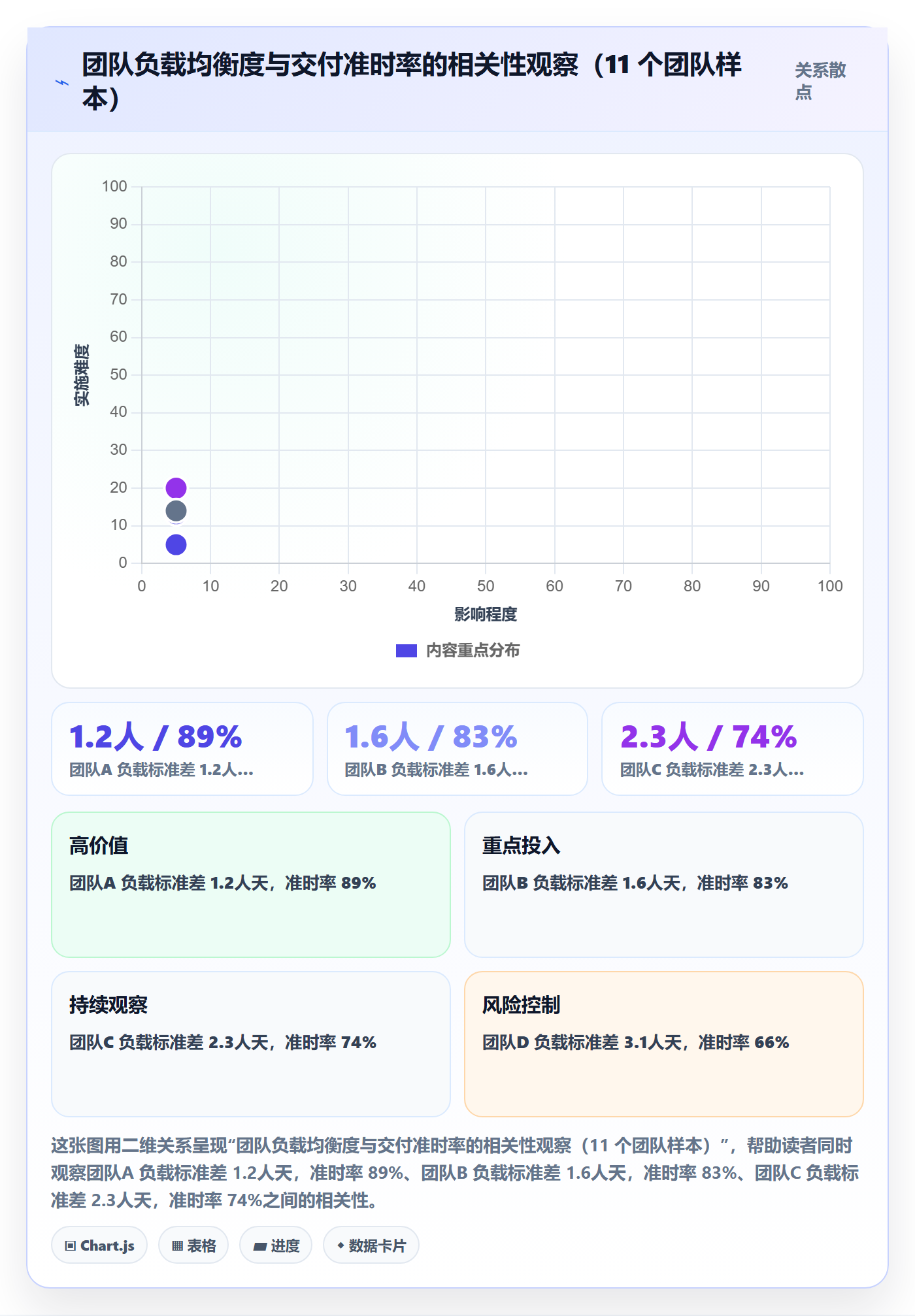
Task: Click the purple data point on the scatter chart
Action: (x=176, y=487)
